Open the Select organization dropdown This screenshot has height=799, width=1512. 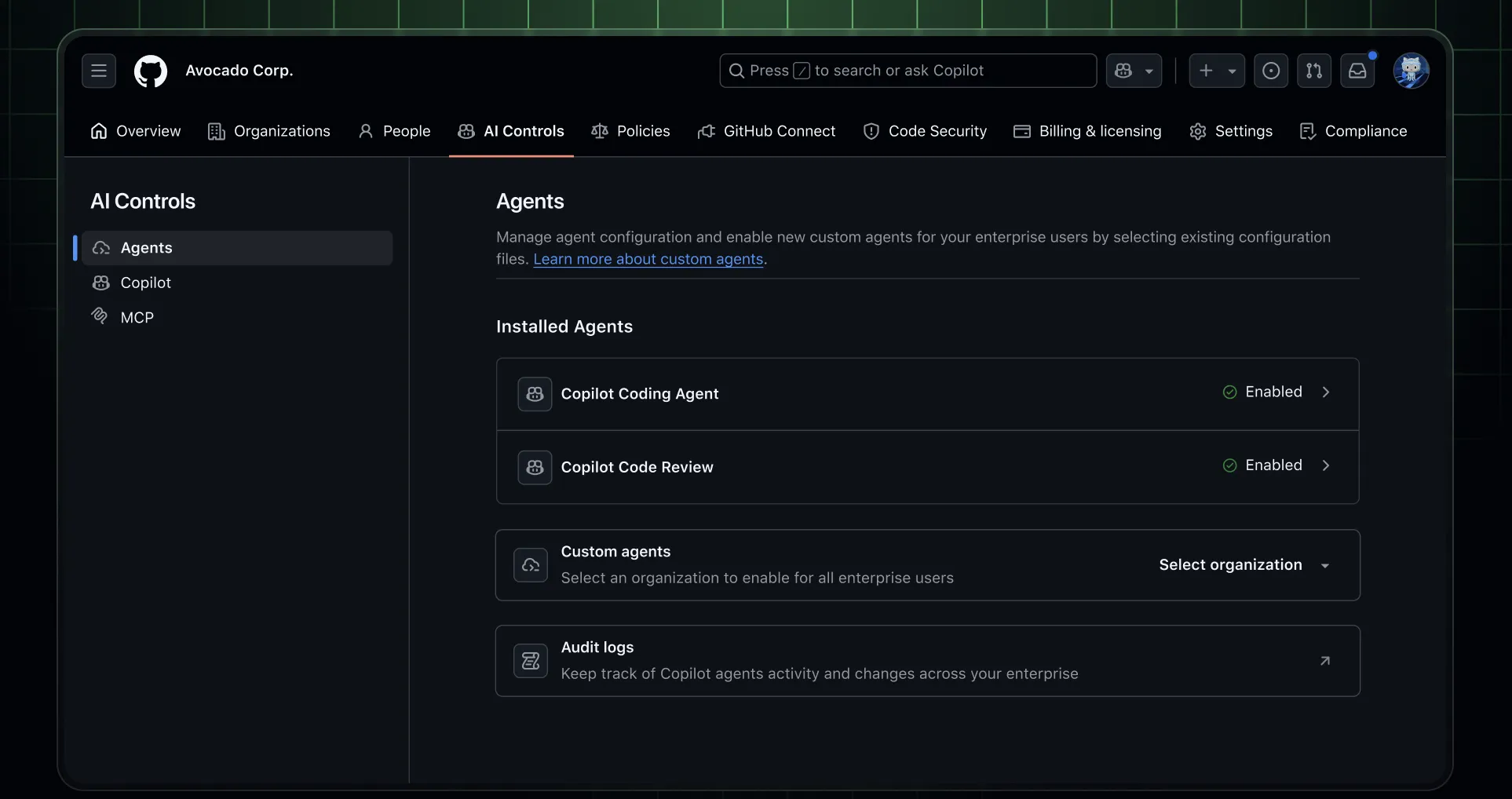(1244, 565)
